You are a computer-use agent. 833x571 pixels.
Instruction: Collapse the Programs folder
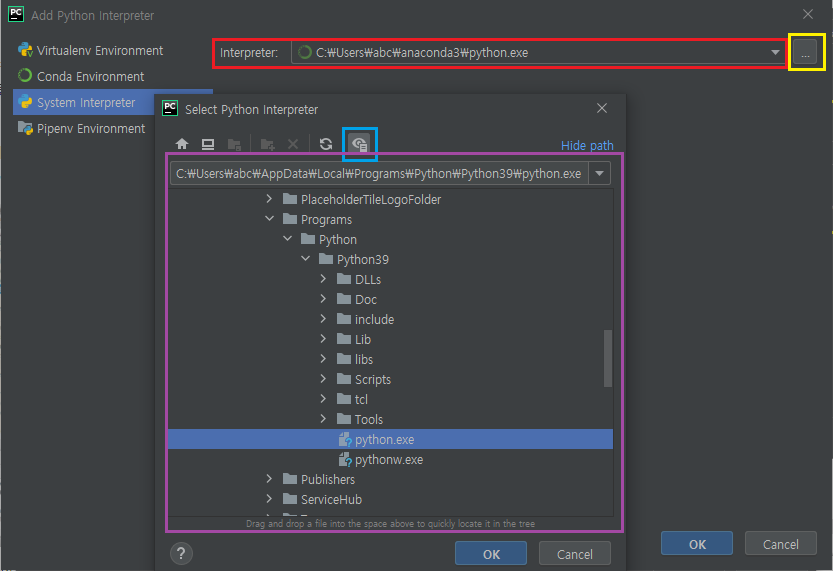(x=269, y=218)
